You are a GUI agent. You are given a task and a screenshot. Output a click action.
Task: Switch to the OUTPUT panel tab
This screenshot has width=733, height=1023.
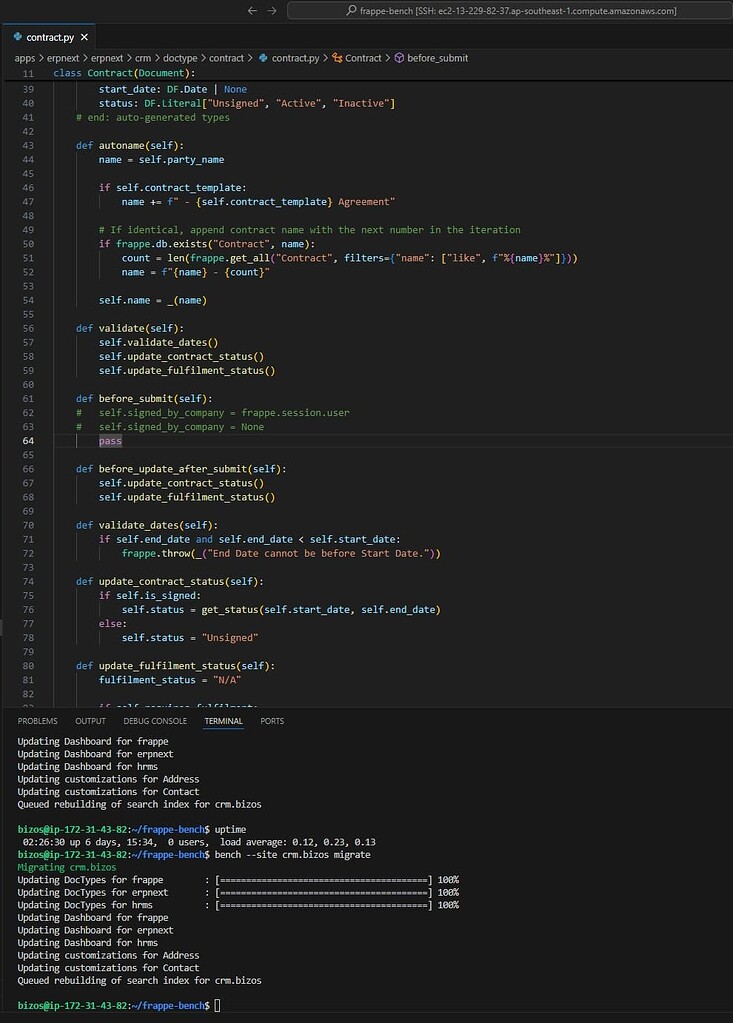pyautogui.click(x=90, y=721)
